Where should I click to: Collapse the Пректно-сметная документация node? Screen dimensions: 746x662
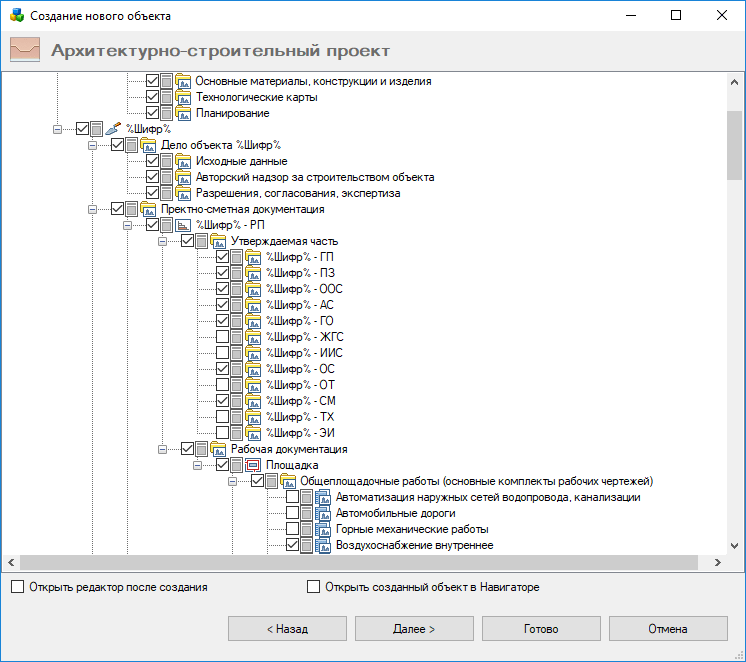point(93,209)
